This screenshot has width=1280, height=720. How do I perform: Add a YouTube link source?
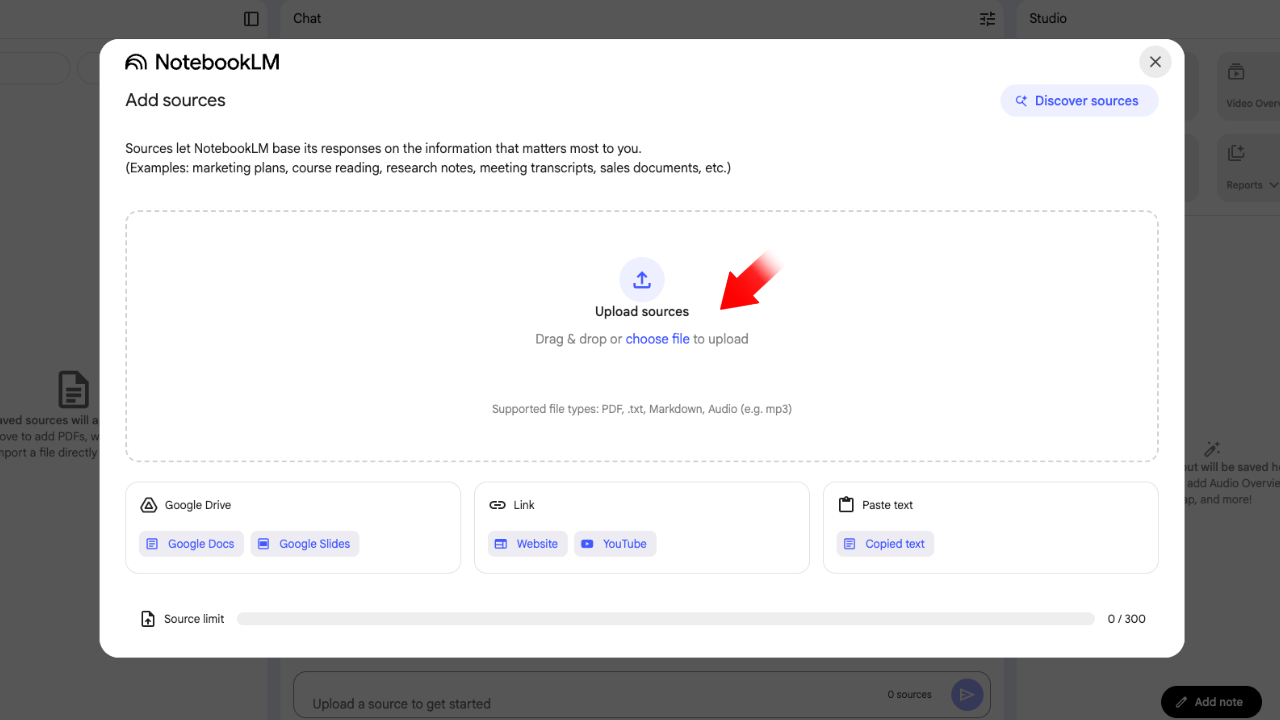[615, 544]
